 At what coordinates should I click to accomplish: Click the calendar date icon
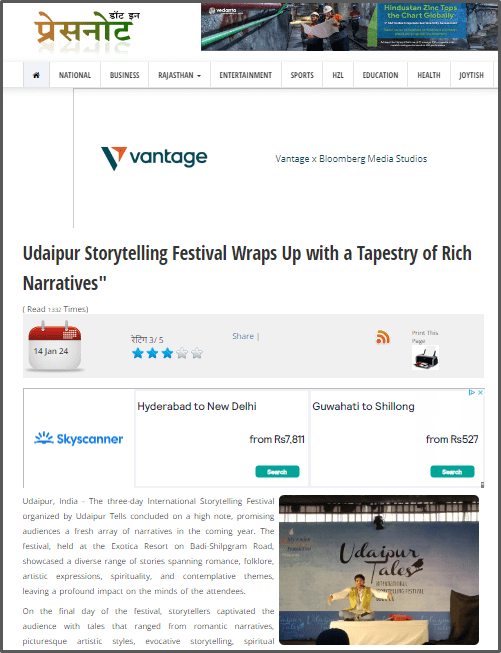coord(54,346)
